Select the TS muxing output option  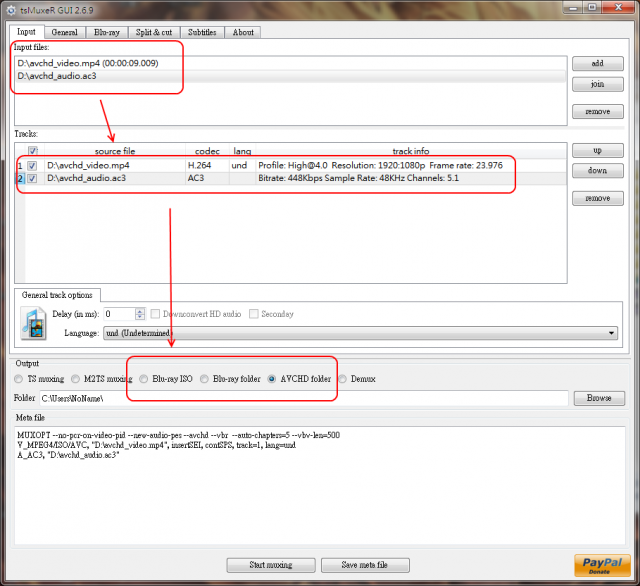pos(18,379)
